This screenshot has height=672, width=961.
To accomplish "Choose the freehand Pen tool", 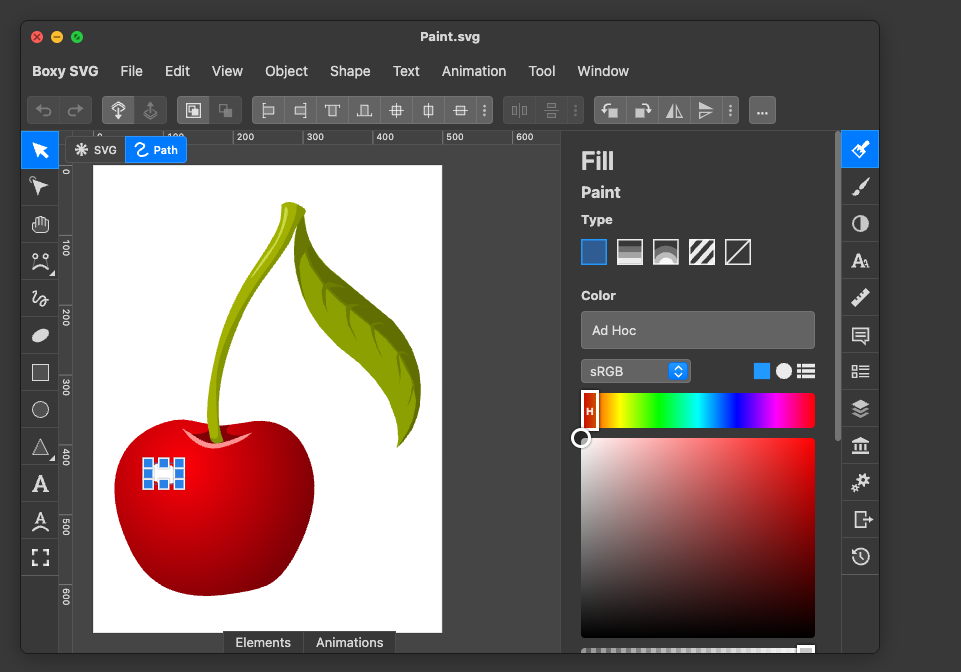I will pos(40,298).
